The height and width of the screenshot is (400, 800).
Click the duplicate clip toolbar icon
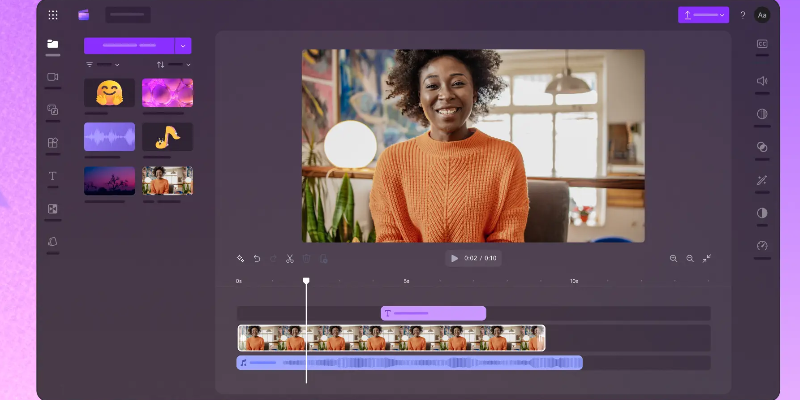click(323, 259)
